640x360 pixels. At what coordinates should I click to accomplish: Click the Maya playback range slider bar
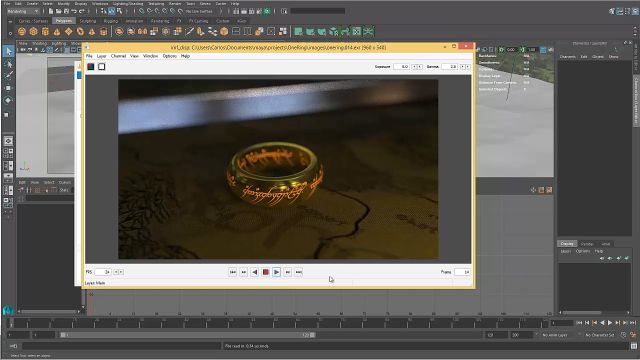tap(188, 335)
